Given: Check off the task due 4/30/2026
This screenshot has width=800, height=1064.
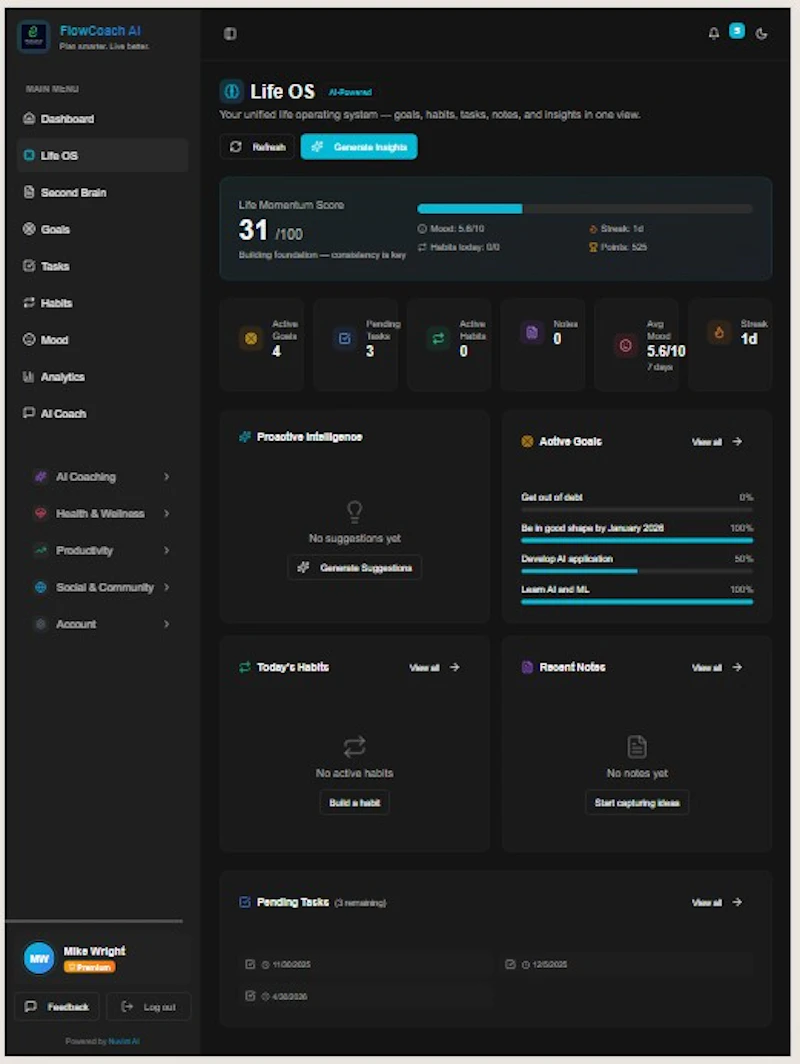Looking at the screenshot, I should click(250, 995).
